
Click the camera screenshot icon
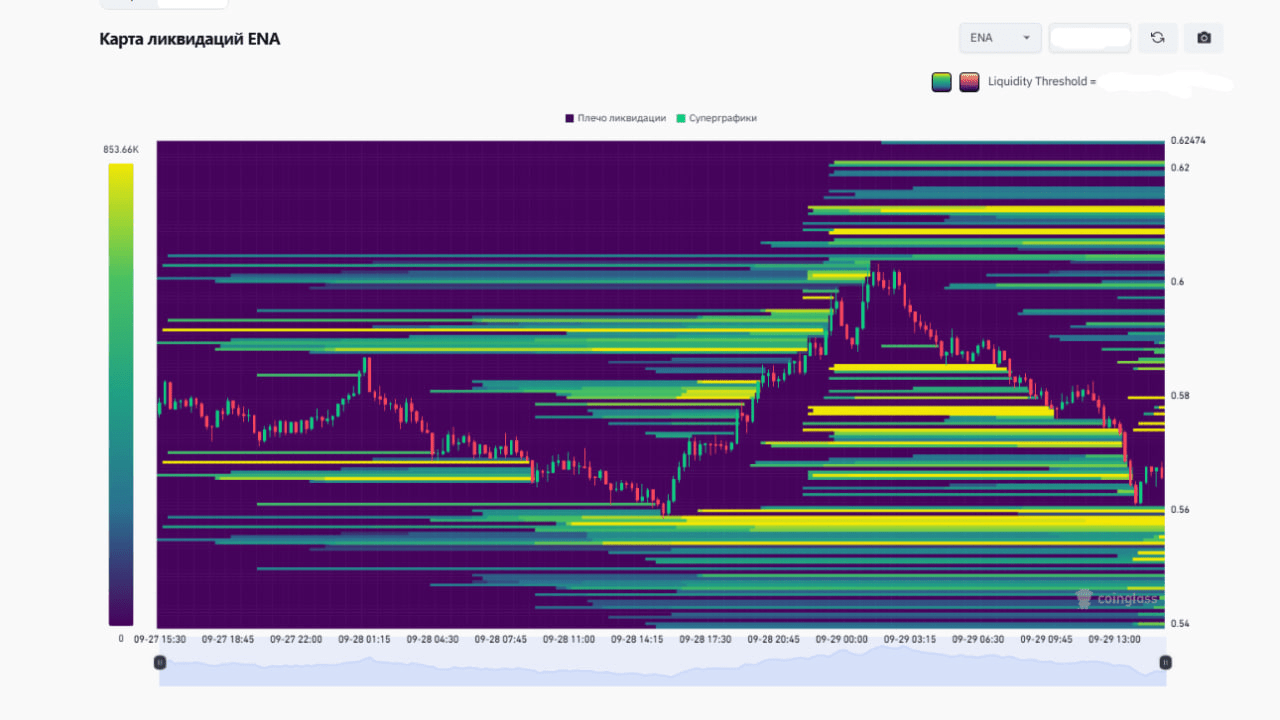(1203, 38)
